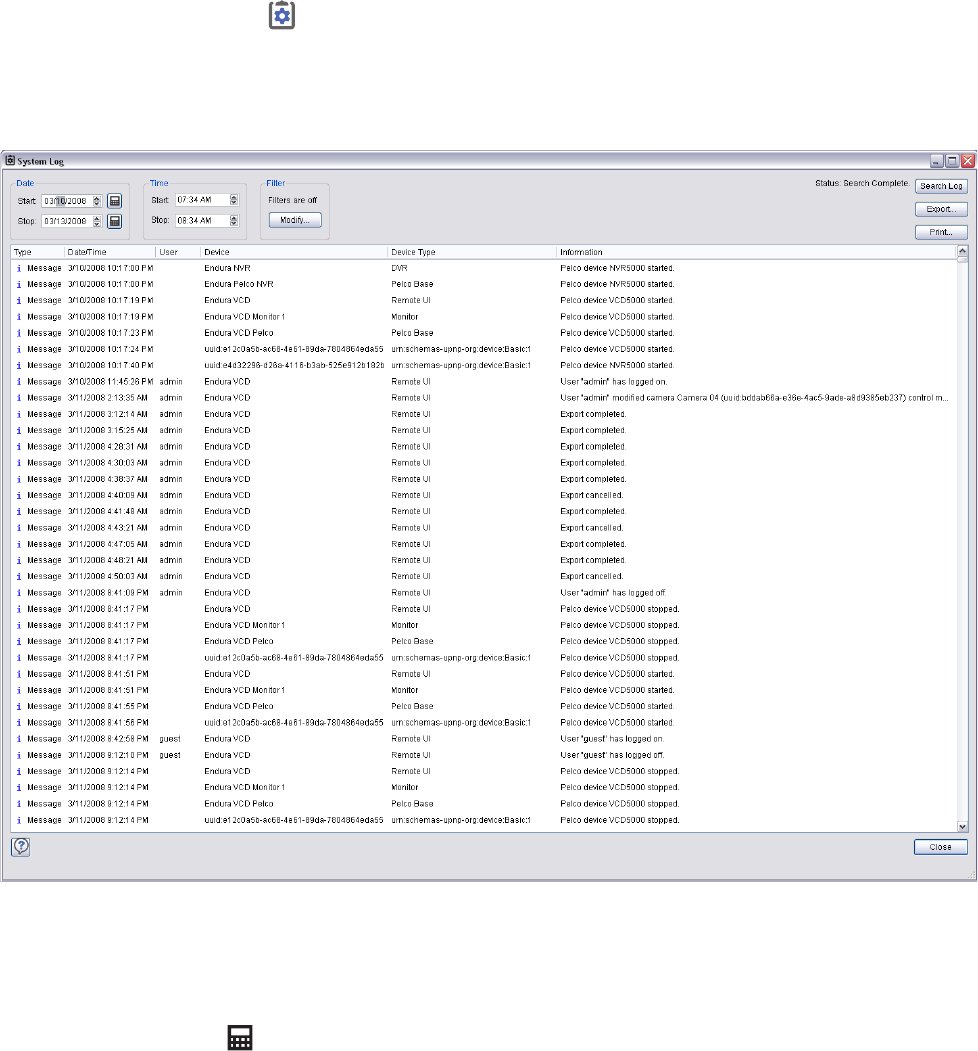Select the 3/11/2008 3:12:14 AM Export completed row
The width and height of the screenshot is (978, 1051).
(x=484, y=414)
